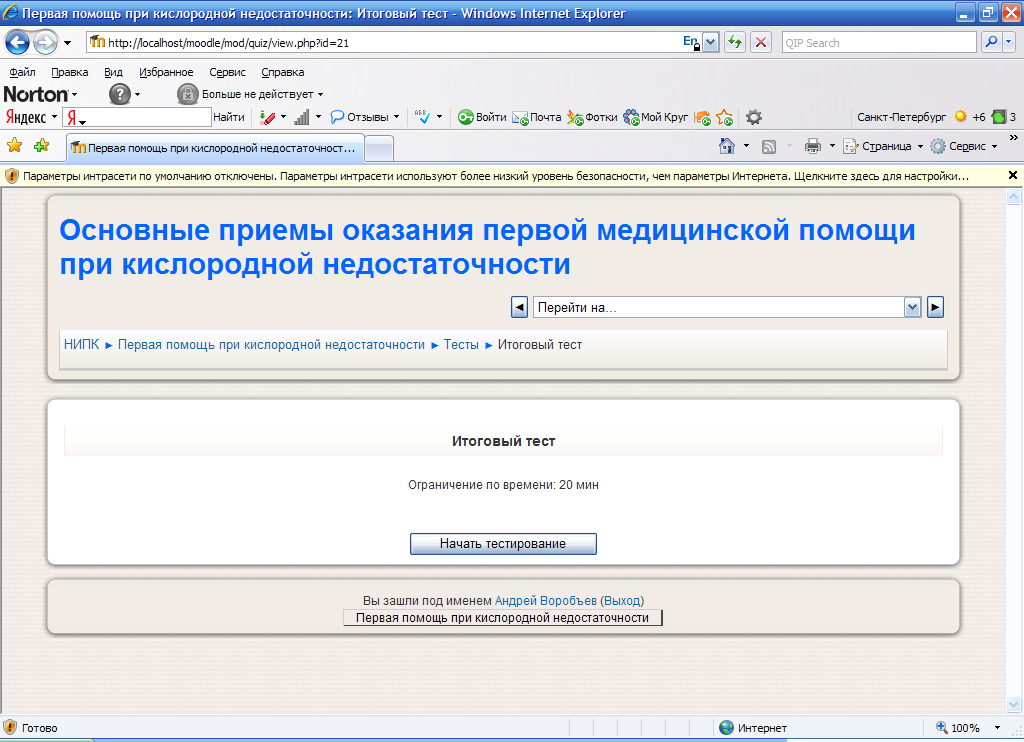Open the Вид menu
The height and width of the screenshot is (742, 1024).
click(114, 72)
